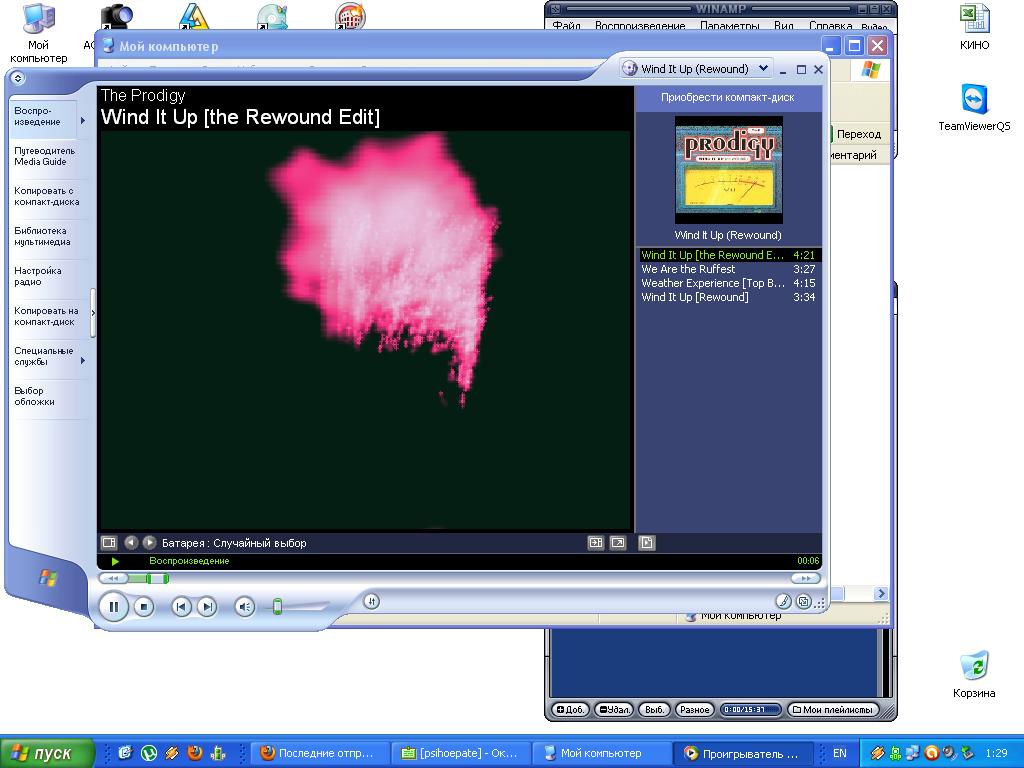Stop the current track
Viewport: 1024px width, 768px height.
tap(144, 607)
